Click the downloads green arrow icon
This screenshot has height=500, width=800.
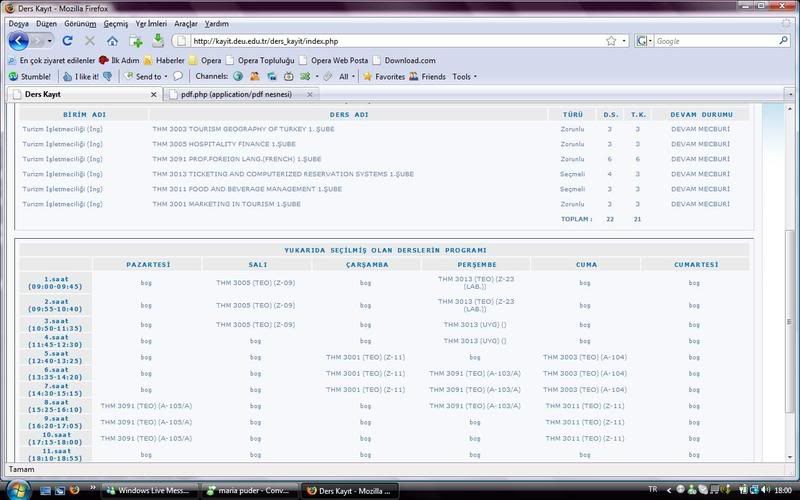click(x=158, y=41)
